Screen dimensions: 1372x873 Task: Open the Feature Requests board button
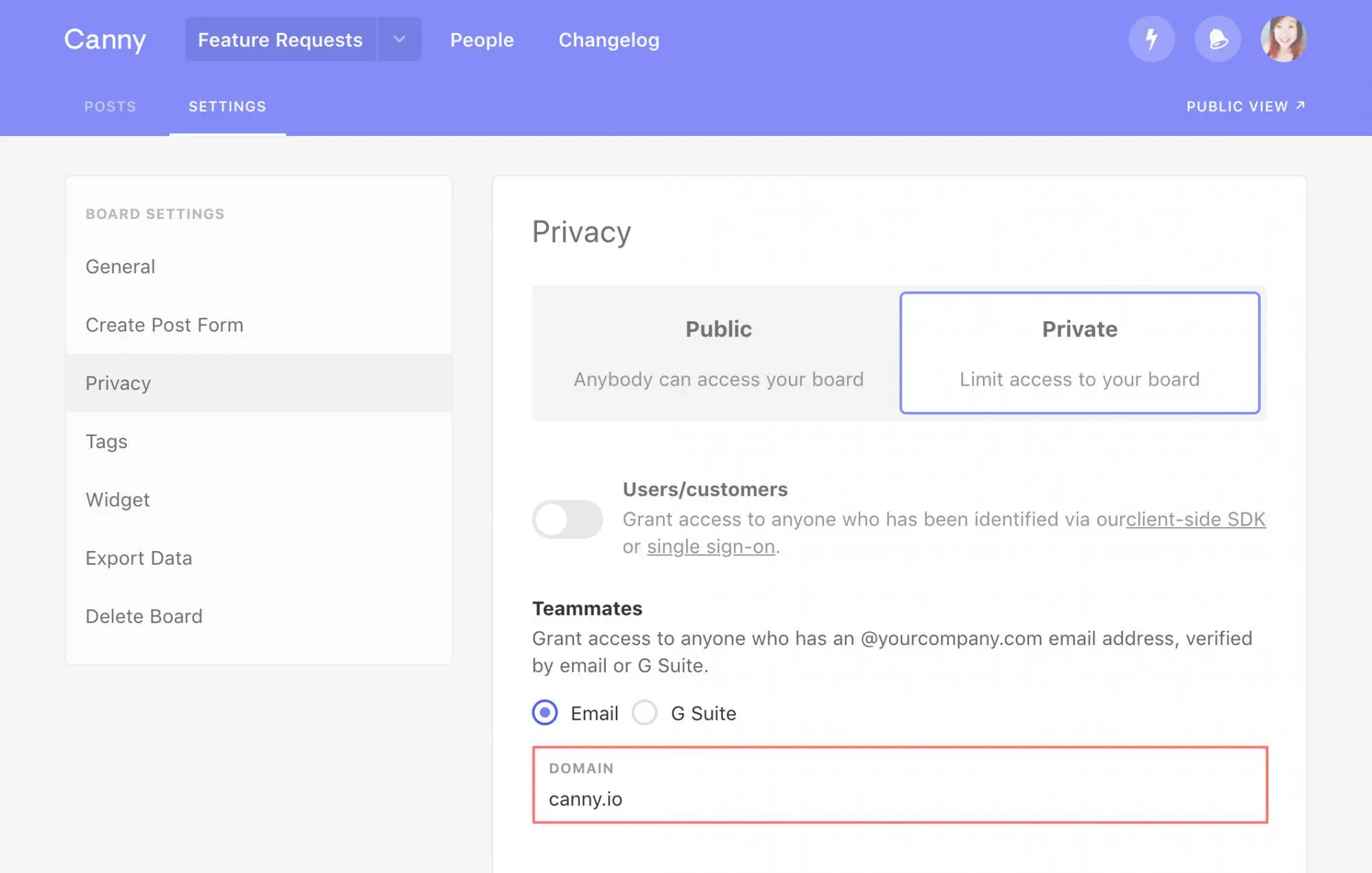tap(280, 39)
